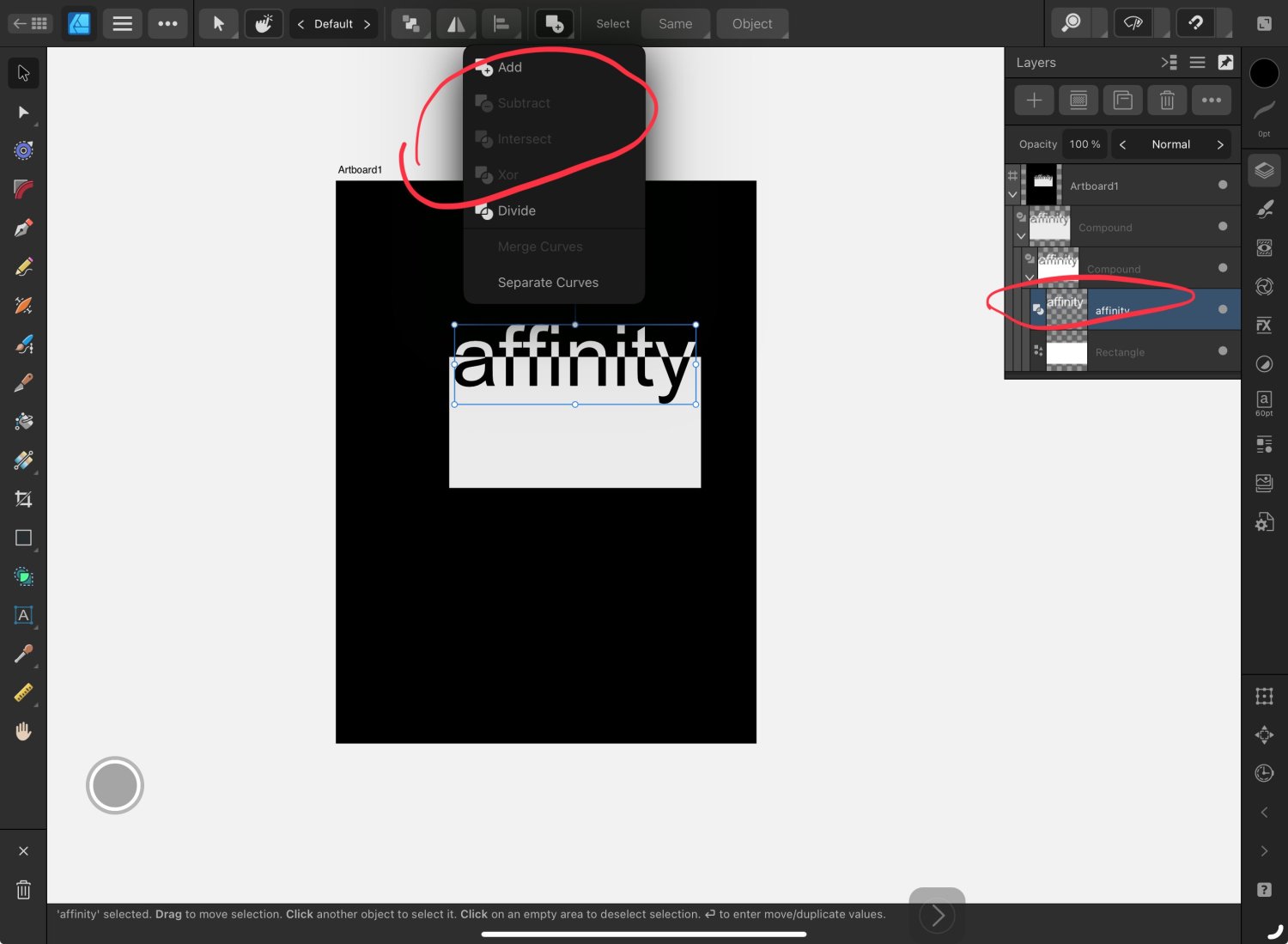This screenshot has width=1288, height=944.
Task: Collapse the top Compound layer
Action: click(x=1021, y=235)
